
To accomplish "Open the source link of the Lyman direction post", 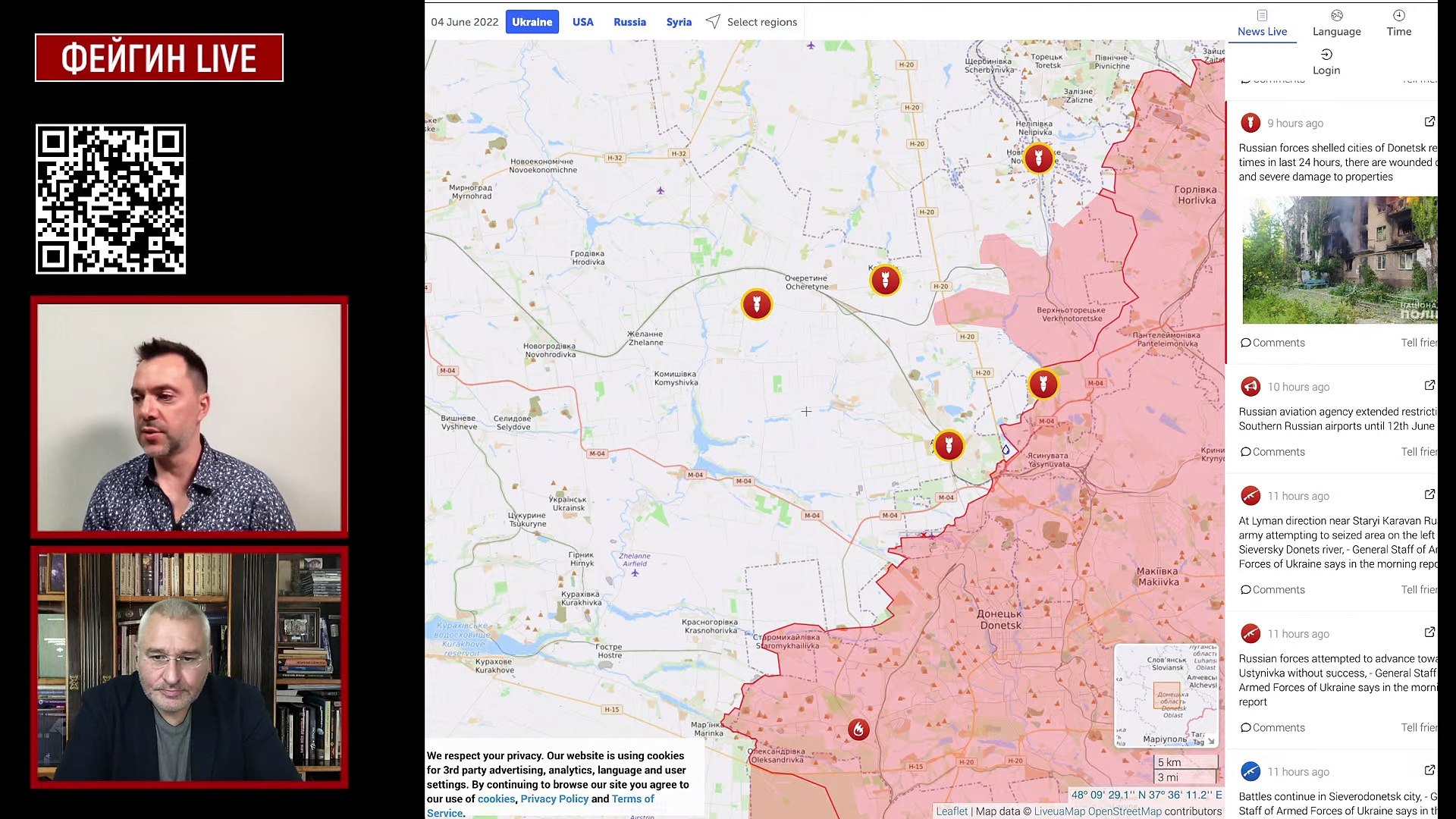I will click(x=1429, y=494).
